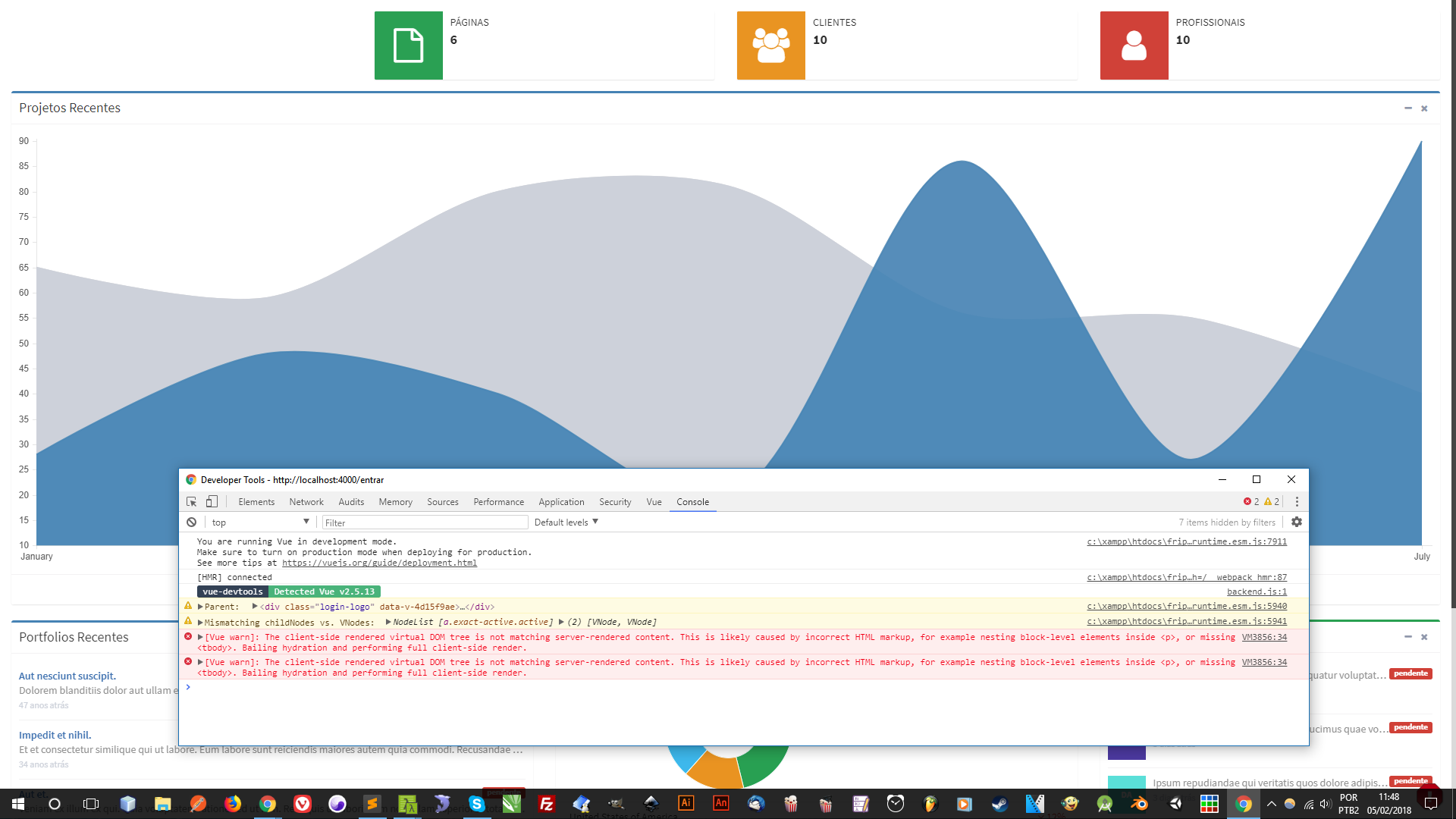1456x819 pixels.
Task: Click the green Páginas document icon
Action: pos(408,45)
